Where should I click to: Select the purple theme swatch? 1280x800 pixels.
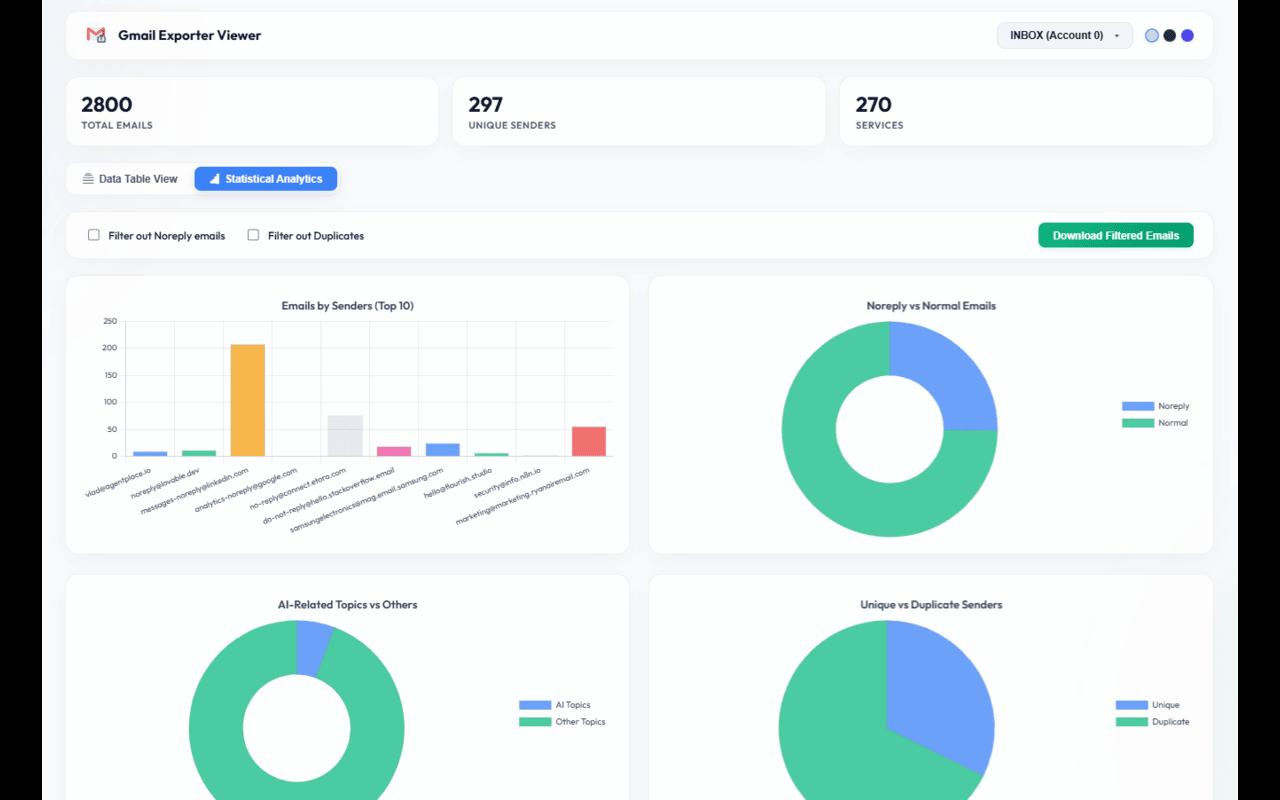pos(1187,35)
